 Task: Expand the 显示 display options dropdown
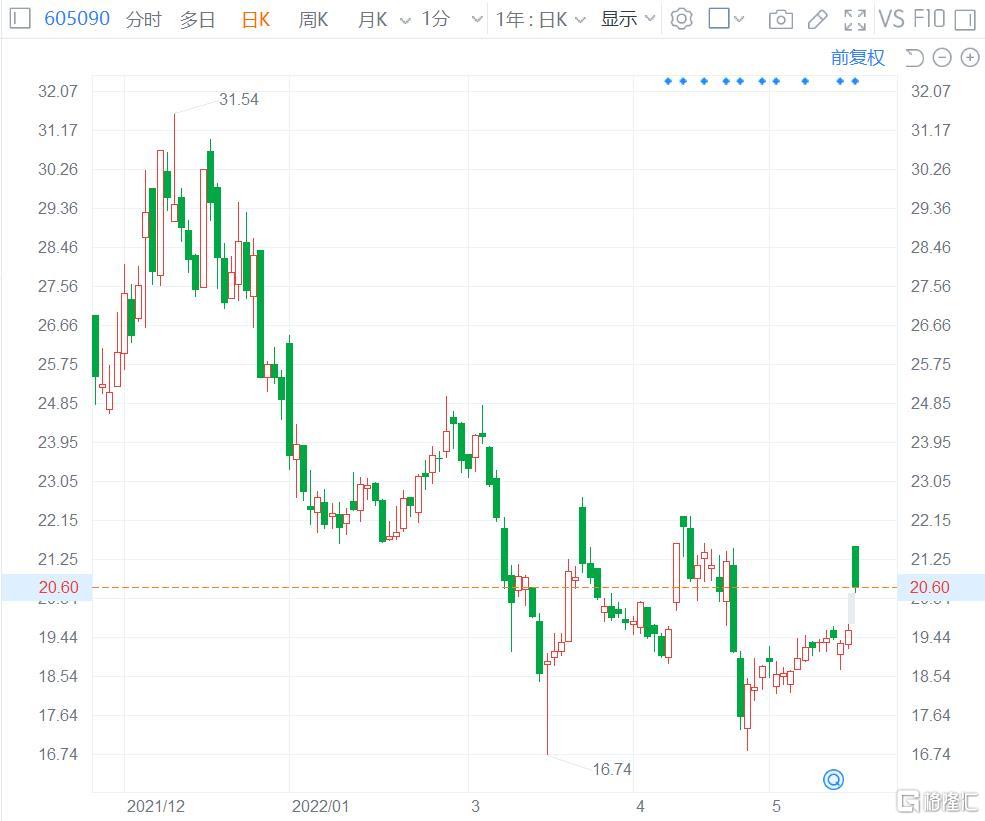pos(628,19)
